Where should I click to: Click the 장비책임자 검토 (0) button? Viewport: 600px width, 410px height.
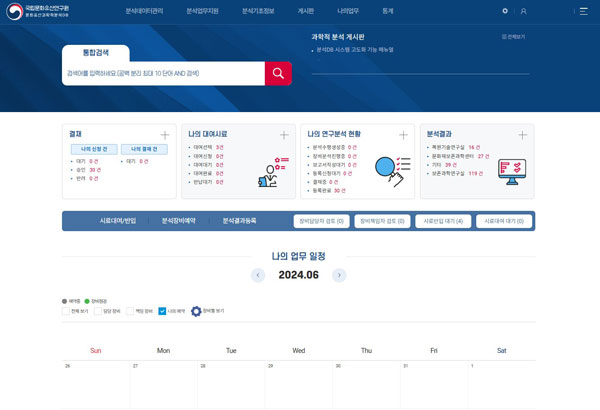(x=382, y=221)
